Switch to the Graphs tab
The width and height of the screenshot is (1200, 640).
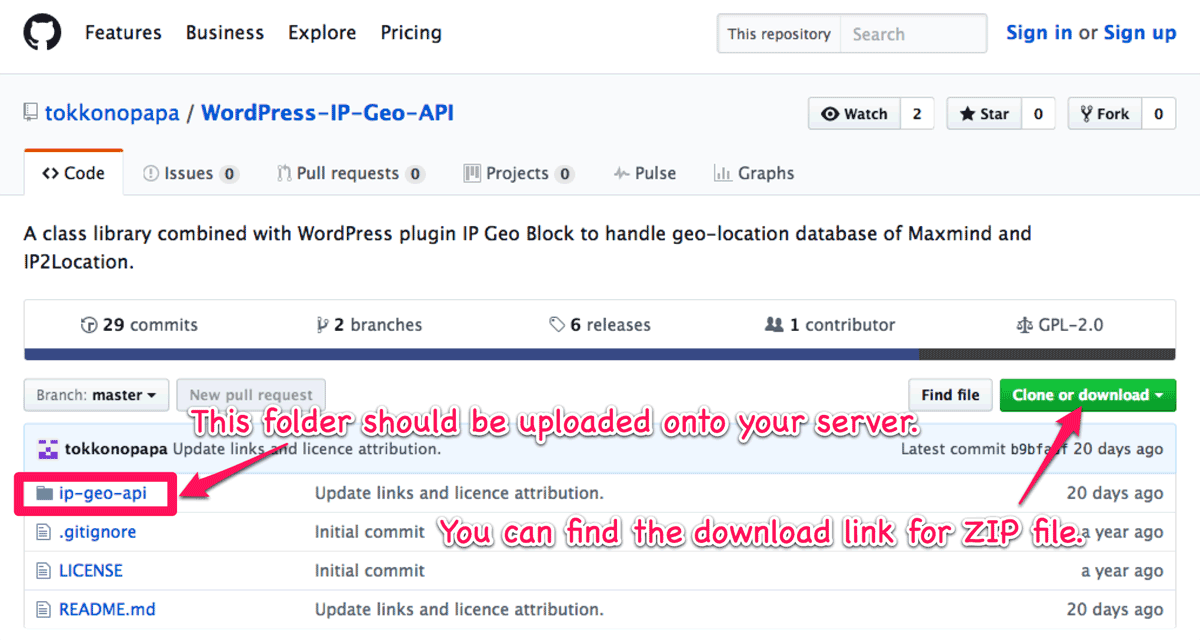[754, 173]
